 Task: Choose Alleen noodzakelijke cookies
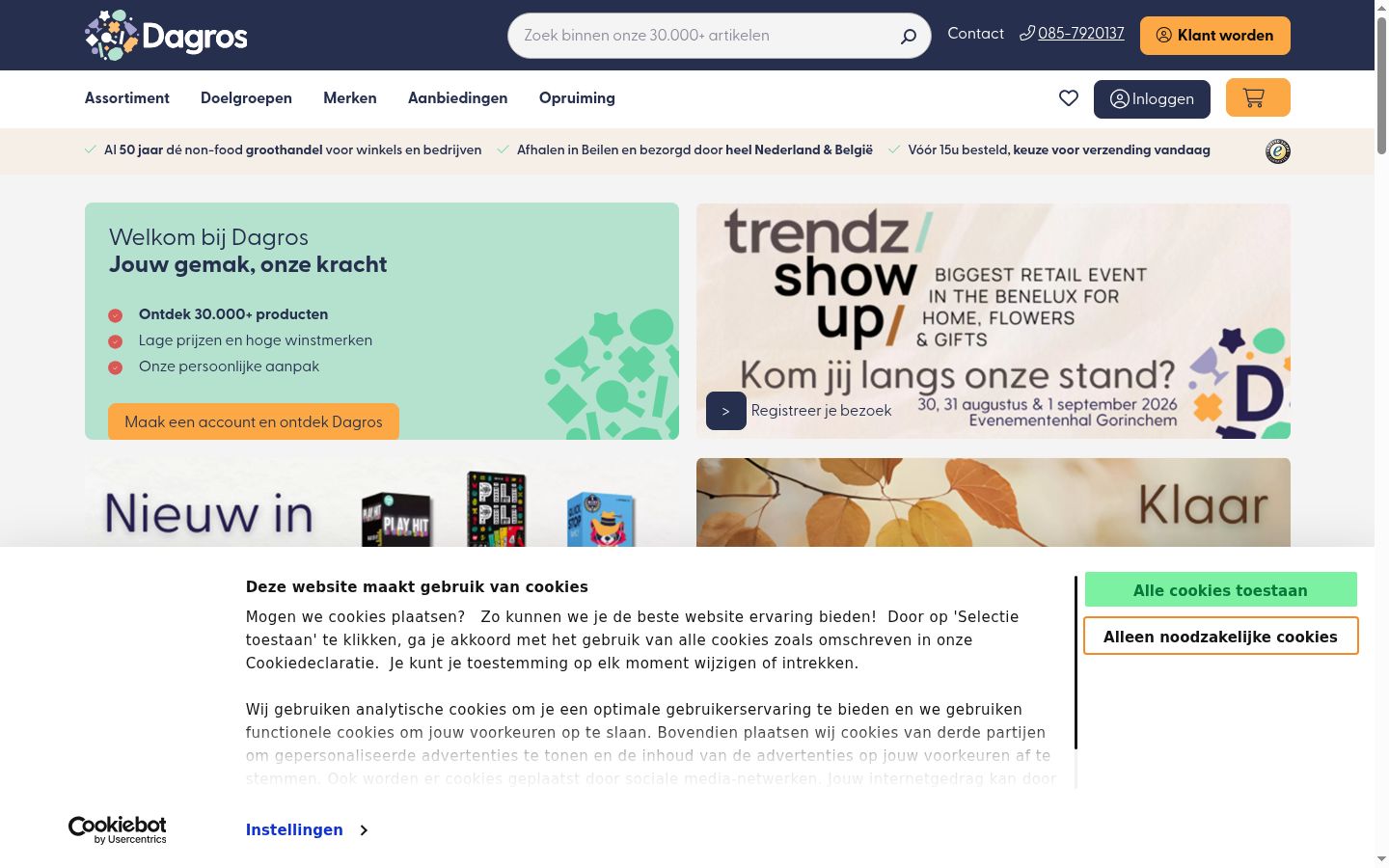(x=1221, y=637)
